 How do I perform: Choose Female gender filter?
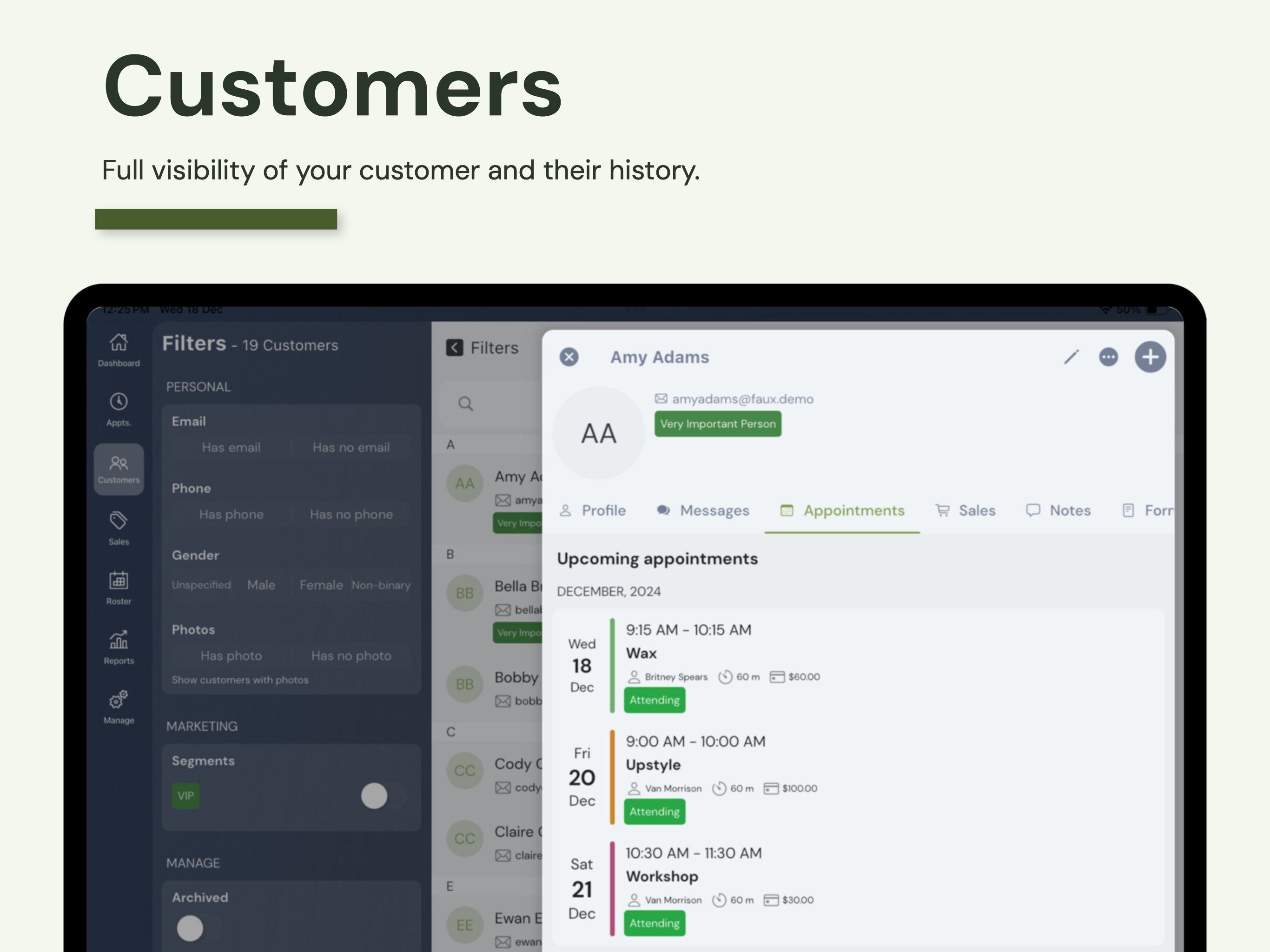click(321, 585)
